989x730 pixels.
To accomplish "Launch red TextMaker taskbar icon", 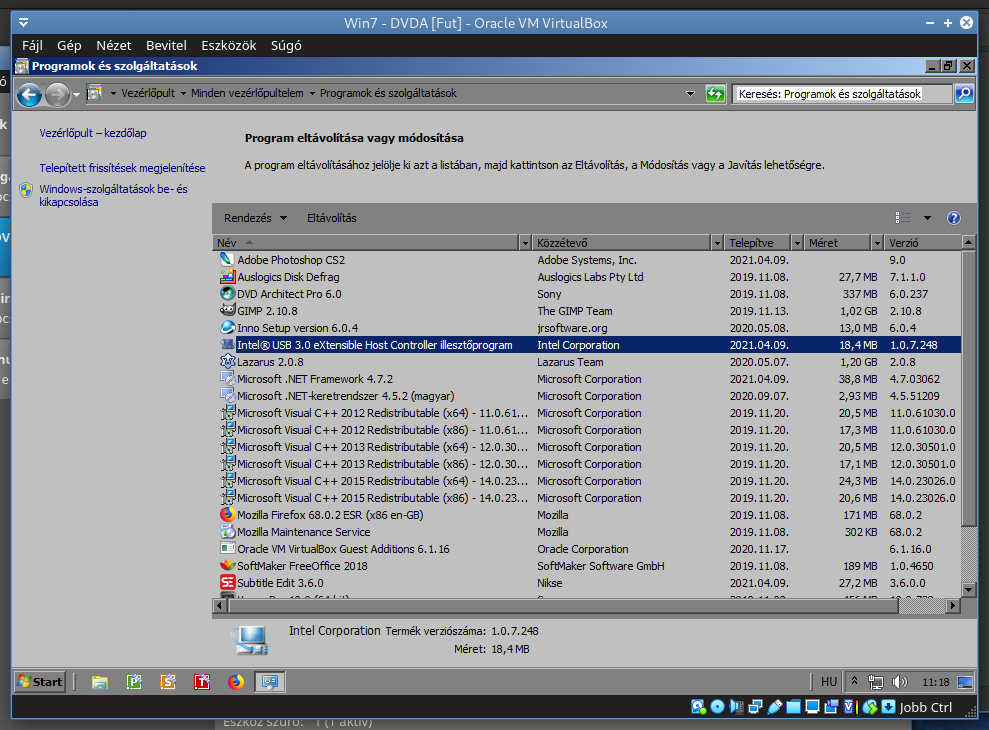I will (x=202, y=682).
